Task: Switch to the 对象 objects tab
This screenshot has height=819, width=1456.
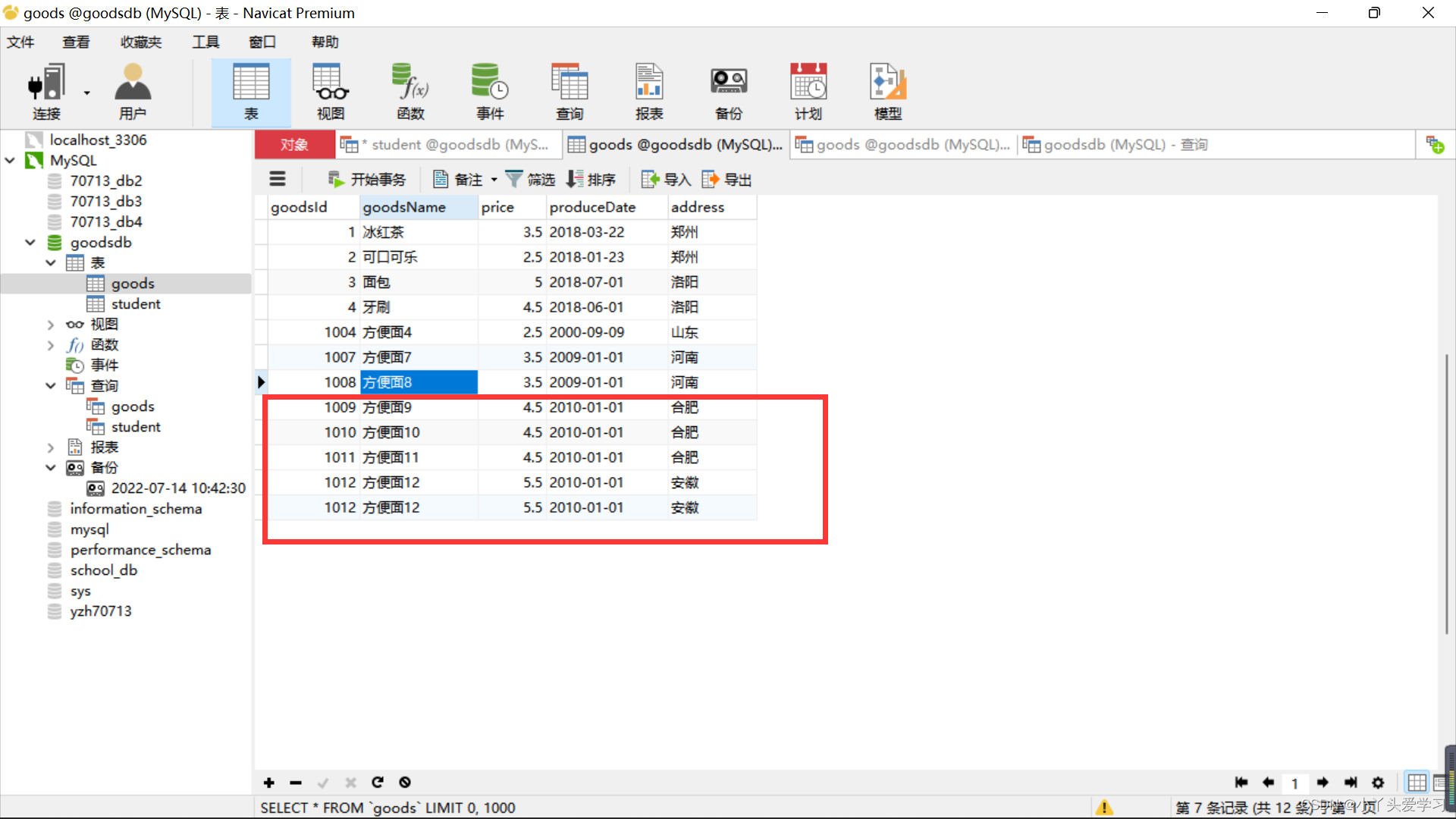Action: pos(294,145)
